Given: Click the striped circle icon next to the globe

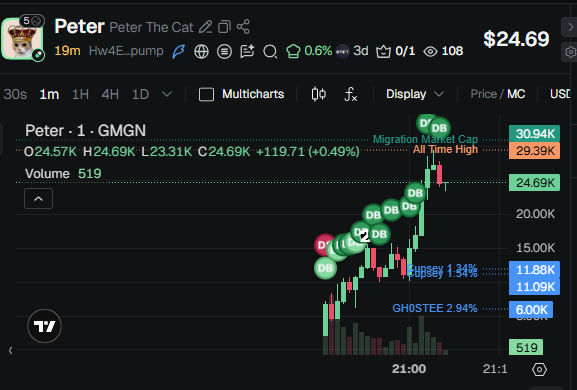Looking at the screenshot, I should [224, 51].
